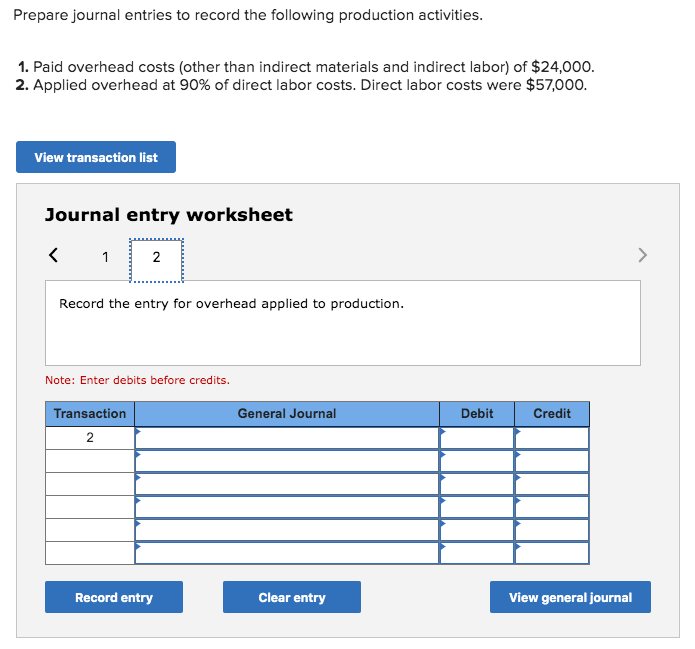Focus third row Debit amount field
The image size is (695, 649).
[477, 484]
